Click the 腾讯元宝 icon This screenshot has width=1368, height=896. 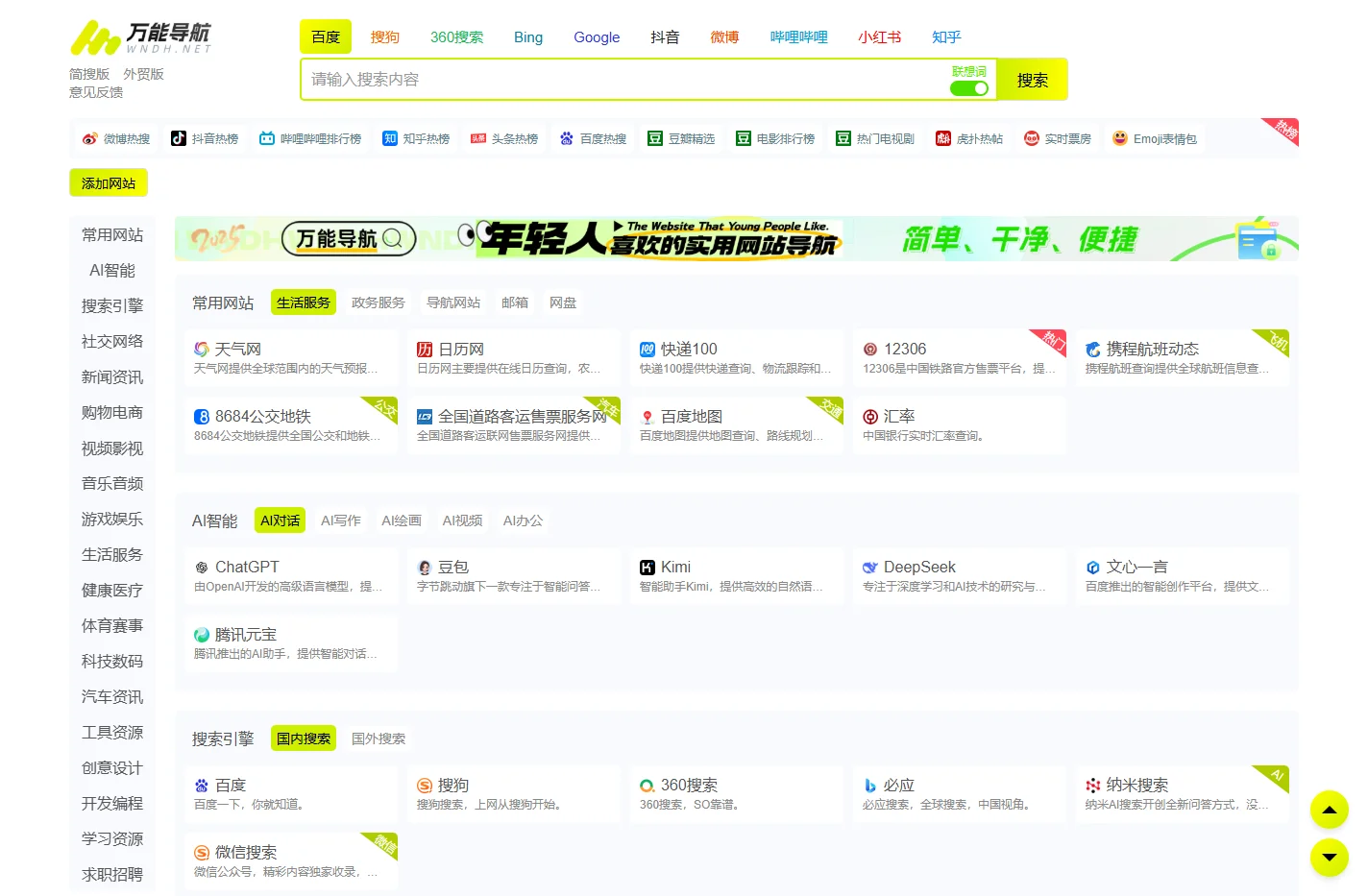coord(202,635)
